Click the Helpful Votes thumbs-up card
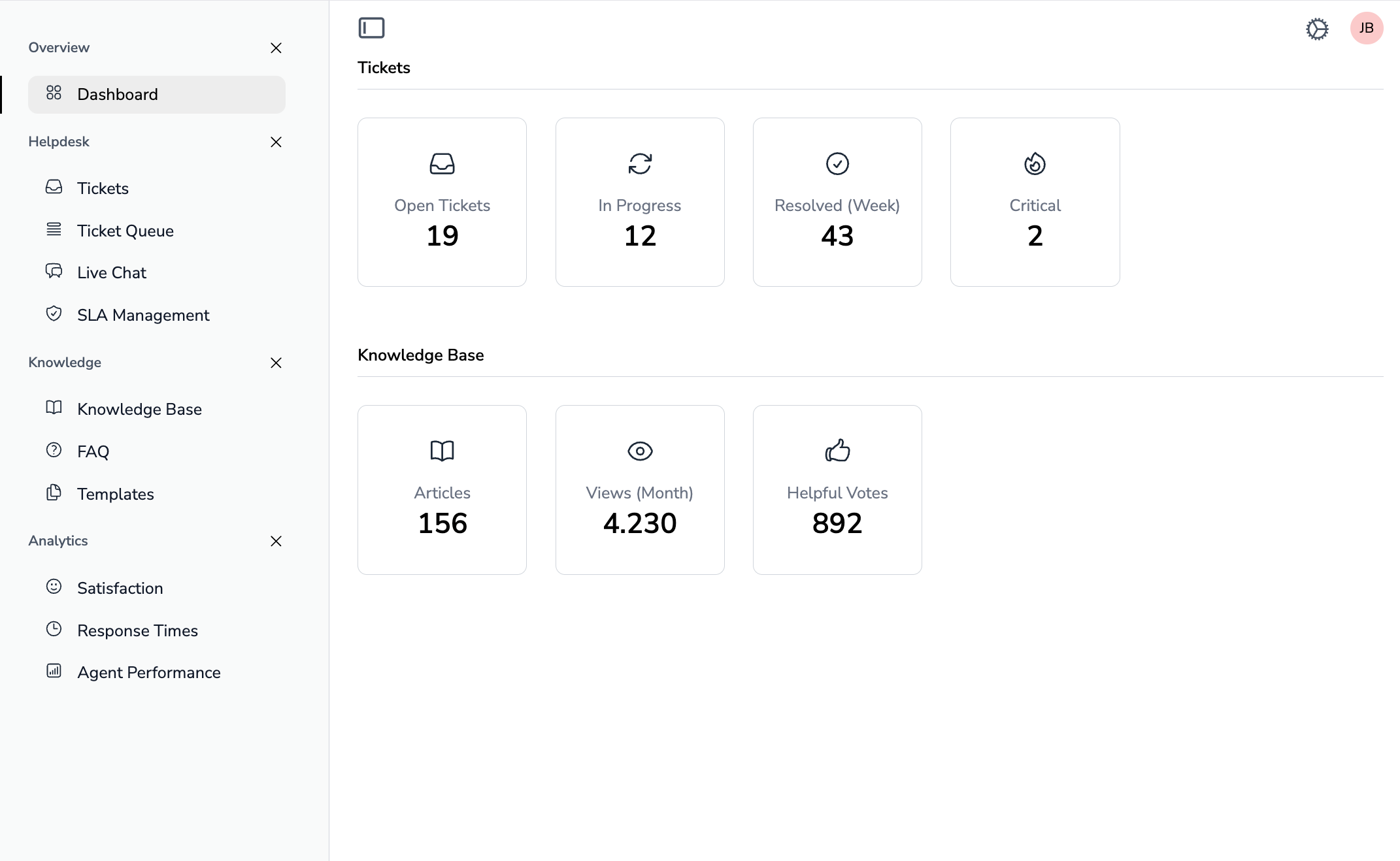 pyautogui.click(x=837, y=490)
